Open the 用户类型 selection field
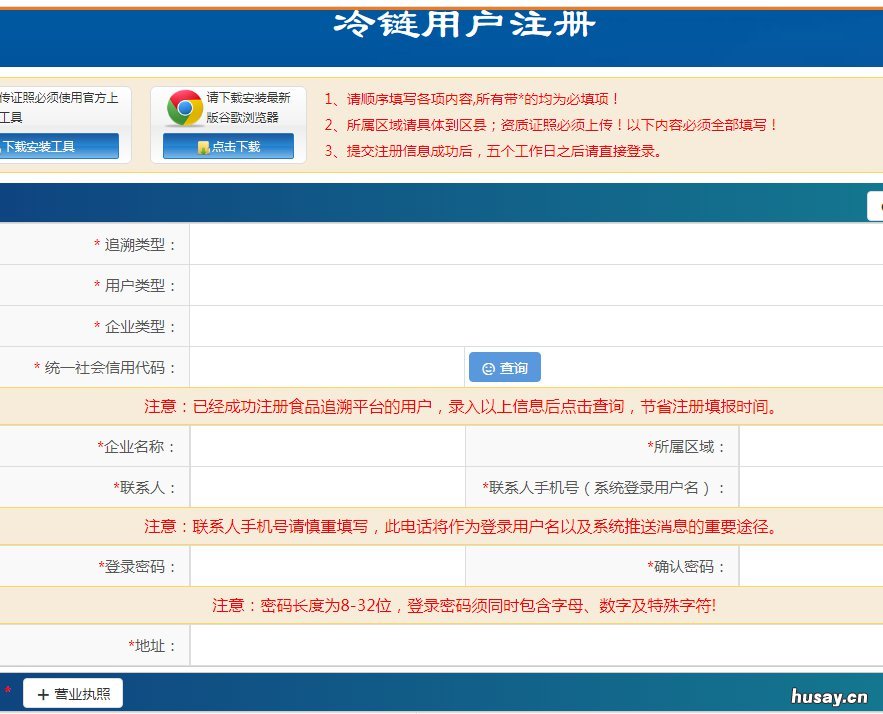The width and height of the screenshot is (883, 714). pos(450,284)
